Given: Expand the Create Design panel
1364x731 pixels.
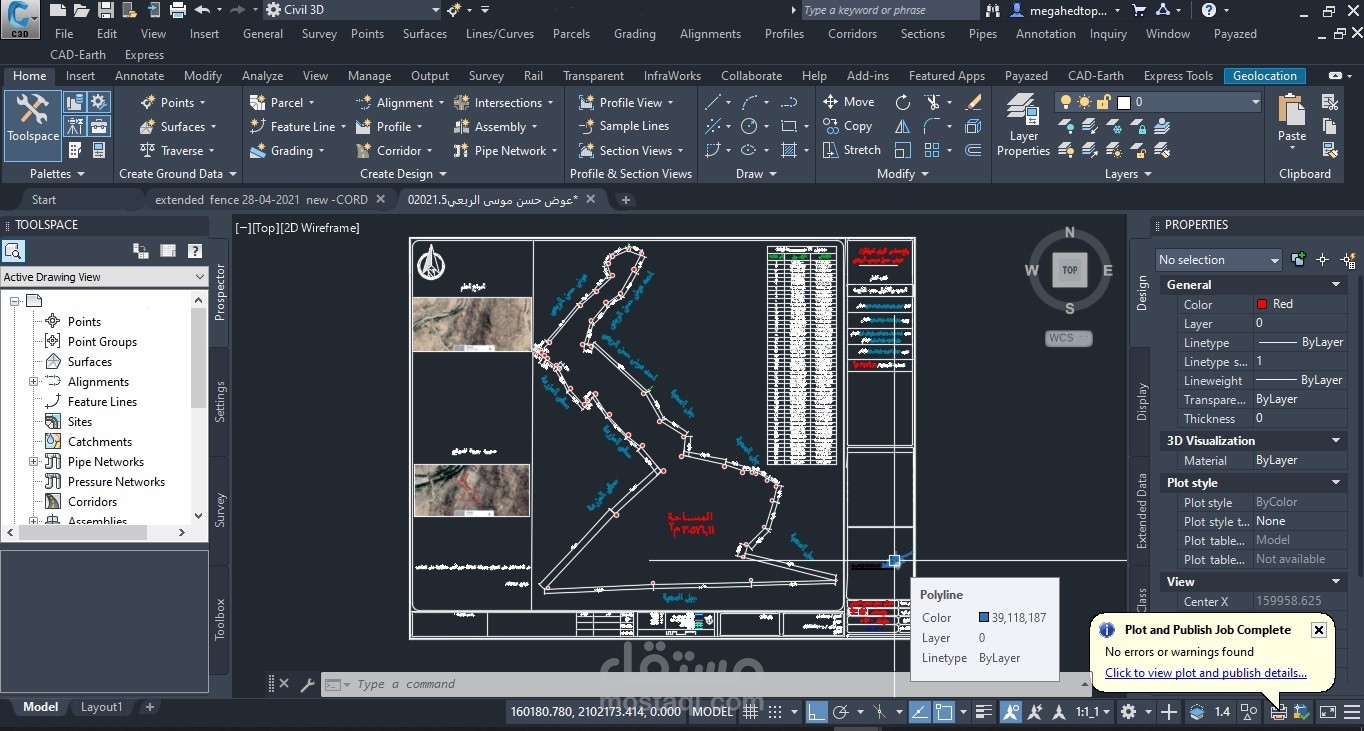Looking at the screenshot, I should tap(404, 173).
